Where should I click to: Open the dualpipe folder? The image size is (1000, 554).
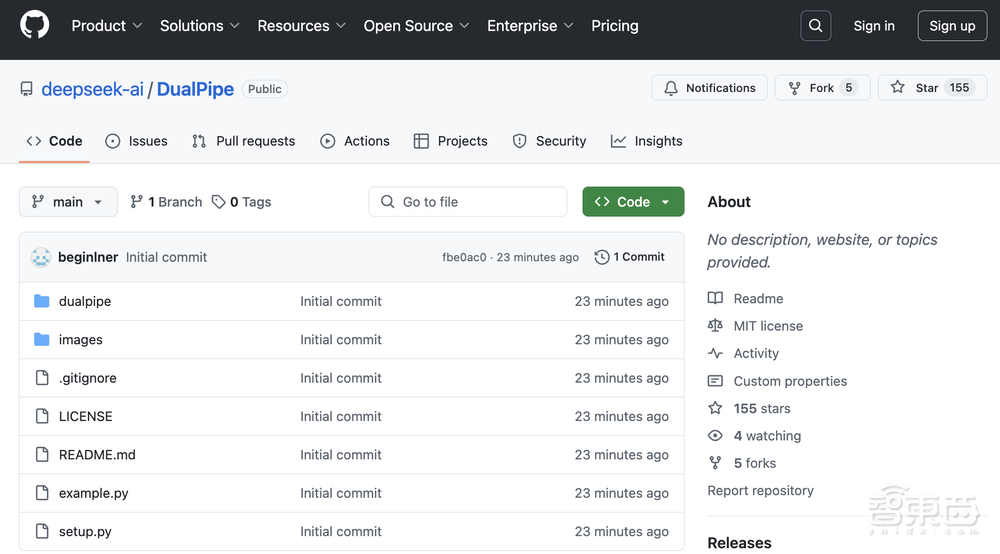pos(85,301)
